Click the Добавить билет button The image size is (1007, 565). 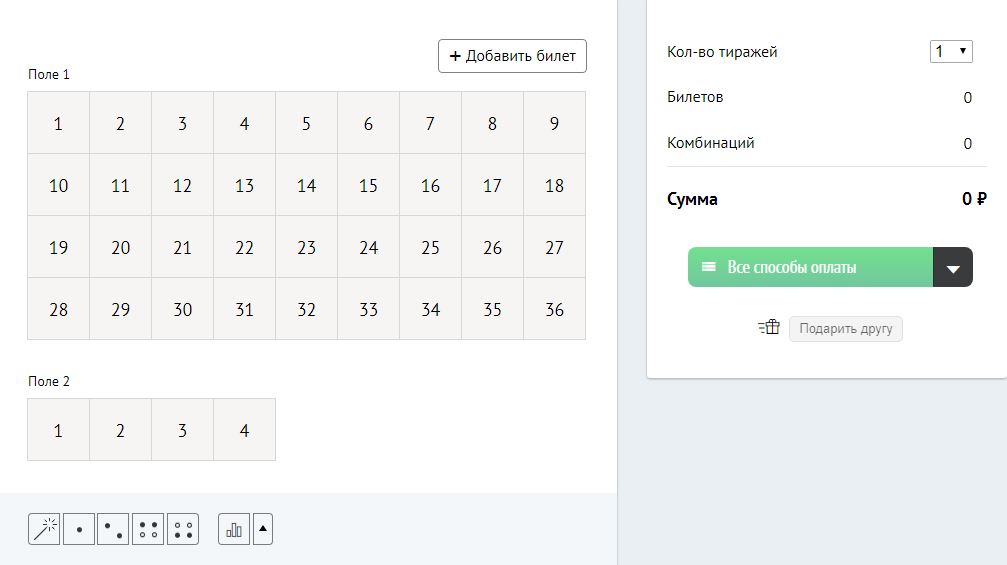click(x=512, y=56)
